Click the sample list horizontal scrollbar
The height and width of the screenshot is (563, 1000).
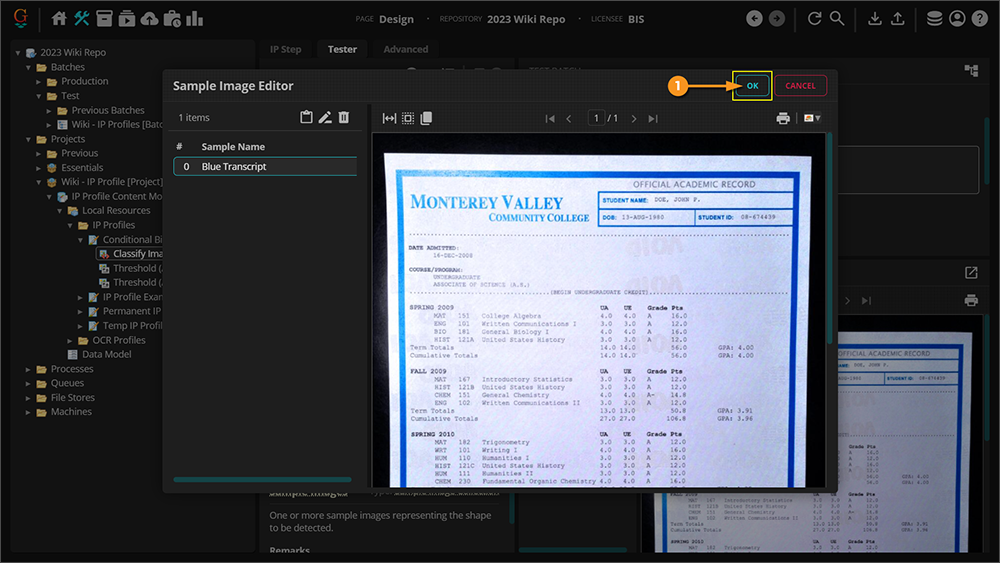pos(262,479)
